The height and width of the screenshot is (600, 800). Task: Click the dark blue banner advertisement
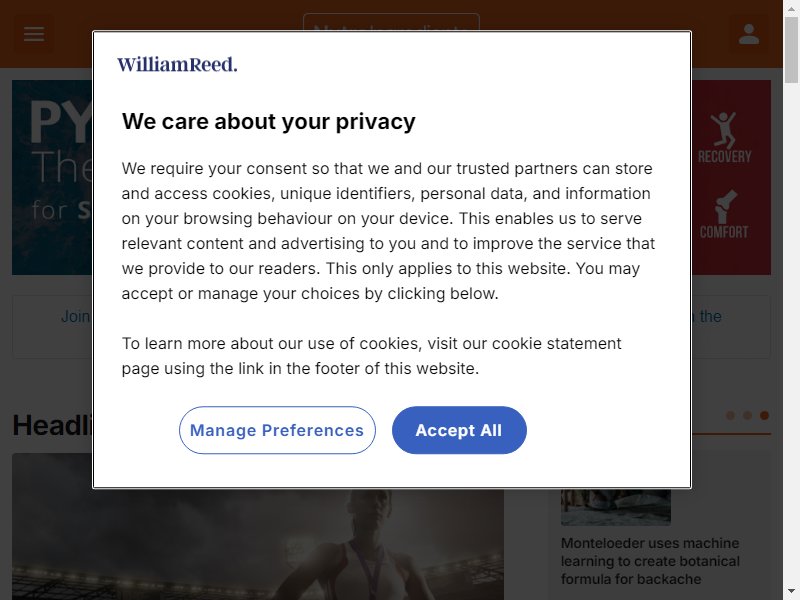(x=53, y=177)
